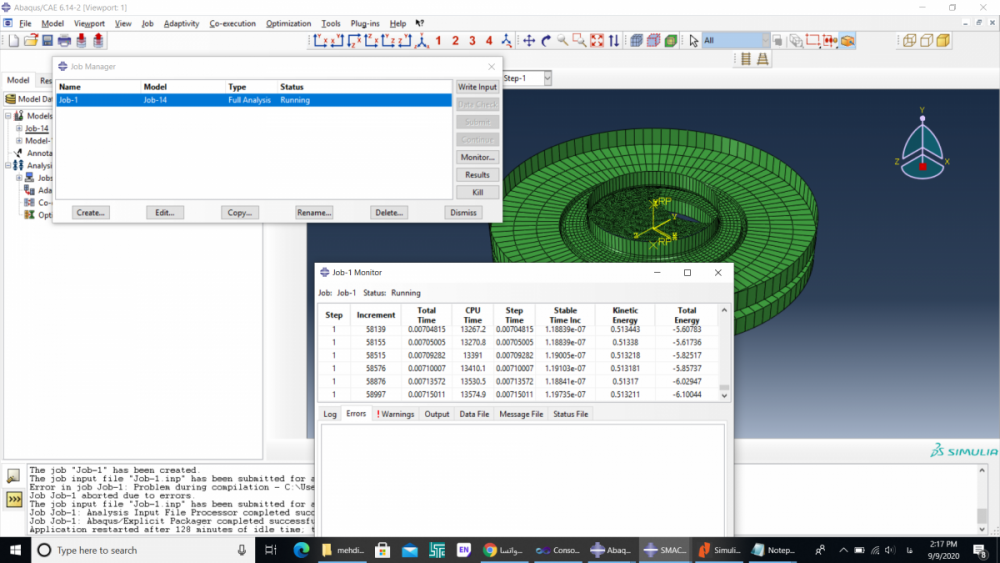
Task: Click the Open file folder icon
Action: [31, 41]
